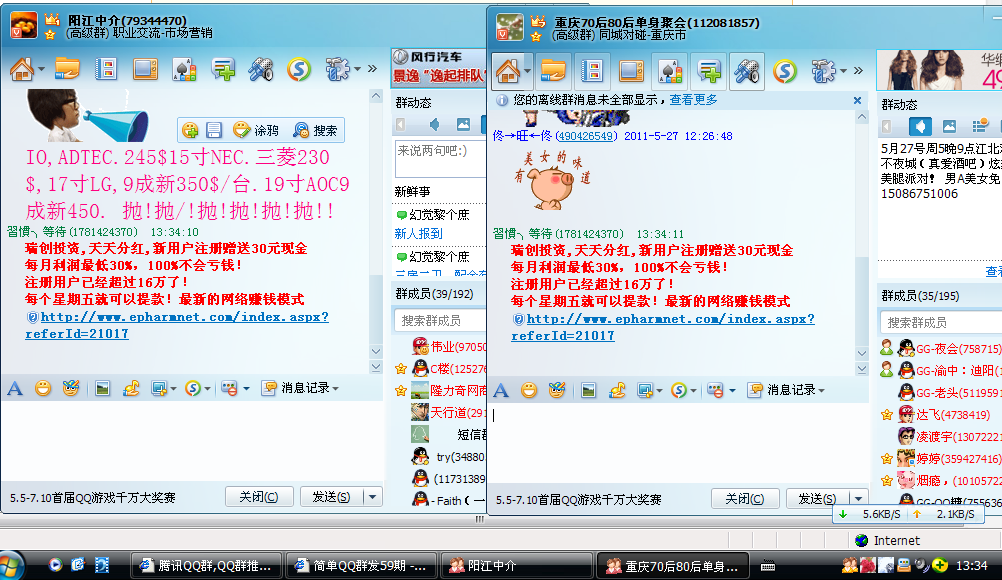Open group shared folder in 阳江中介 window
This screenshot has width=1002, height=580.
67,69
